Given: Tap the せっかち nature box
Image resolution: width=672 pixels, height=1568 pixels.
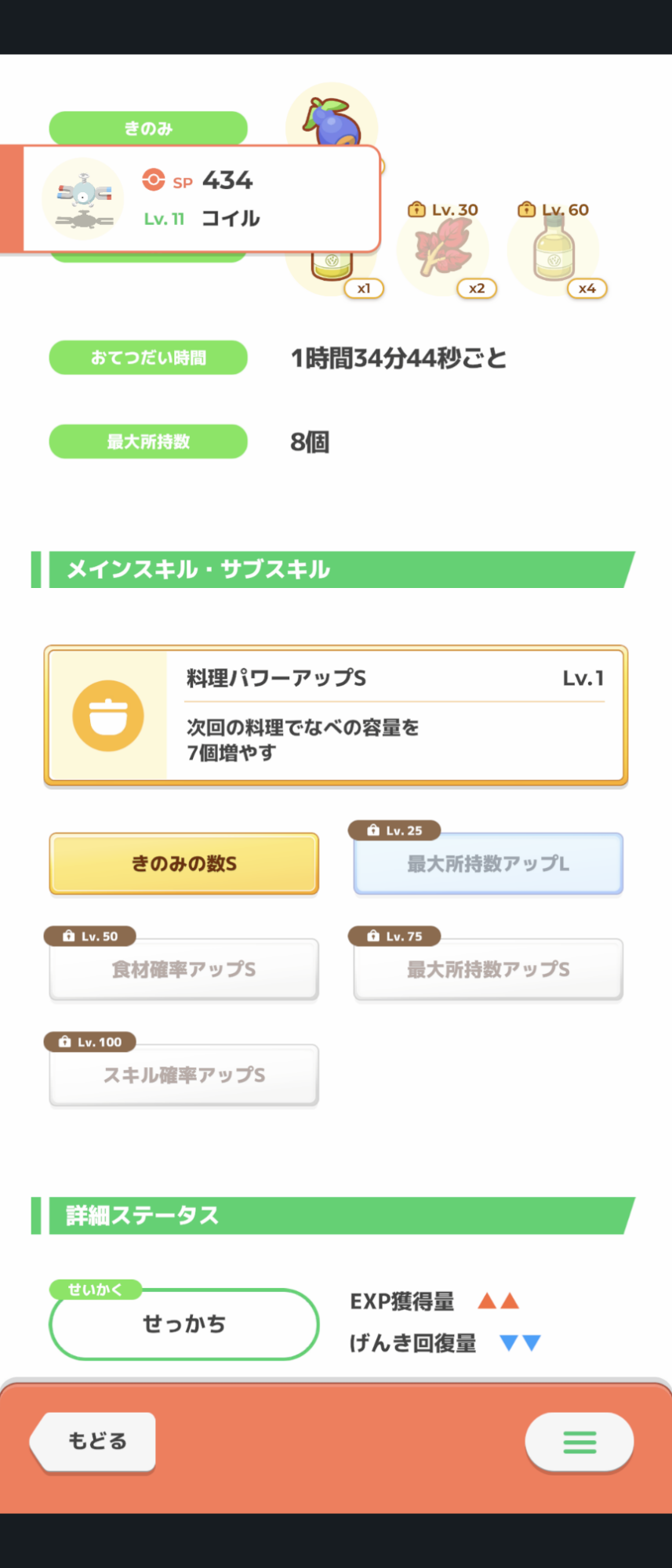Looking at the screenshot, I should [184, 1324].
